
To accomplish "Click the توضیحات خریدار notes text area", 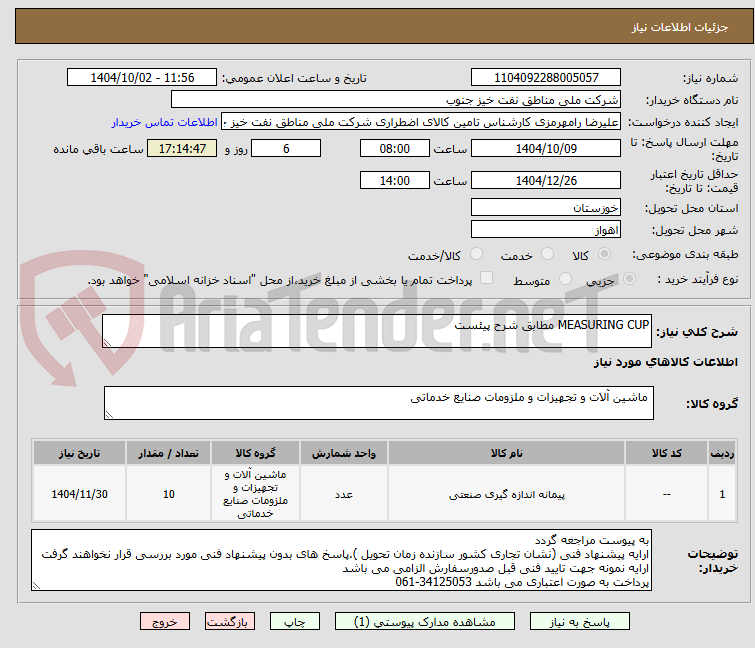I will point(341,560).
